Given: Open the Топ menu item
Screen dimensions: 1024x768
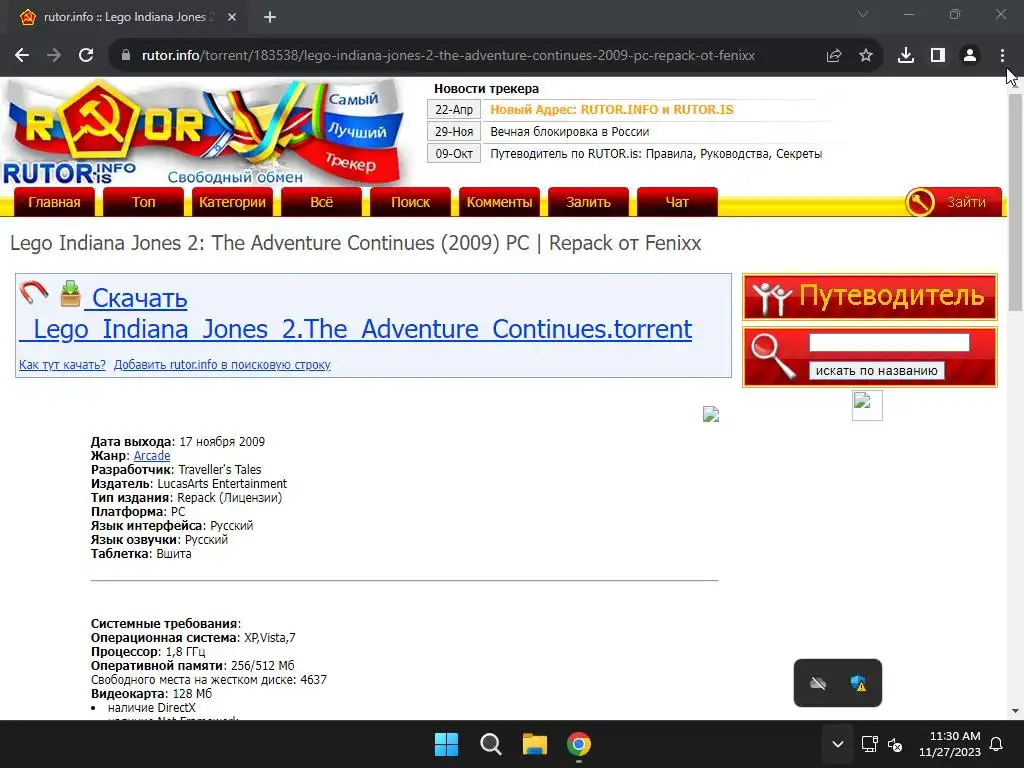Looking at the screenshot, I should pos(144,202).
